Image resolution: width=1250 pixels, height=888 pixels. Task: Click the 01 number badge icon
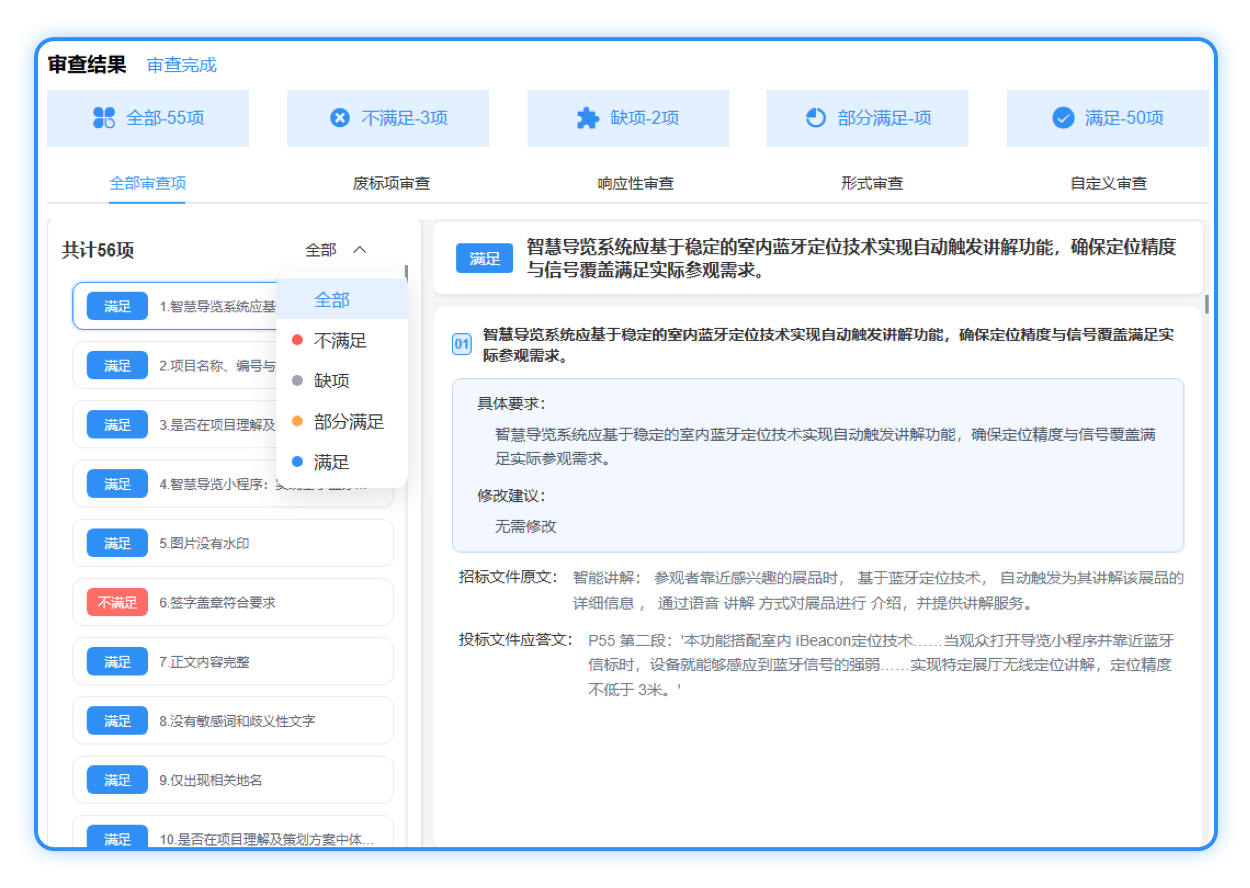462,345
